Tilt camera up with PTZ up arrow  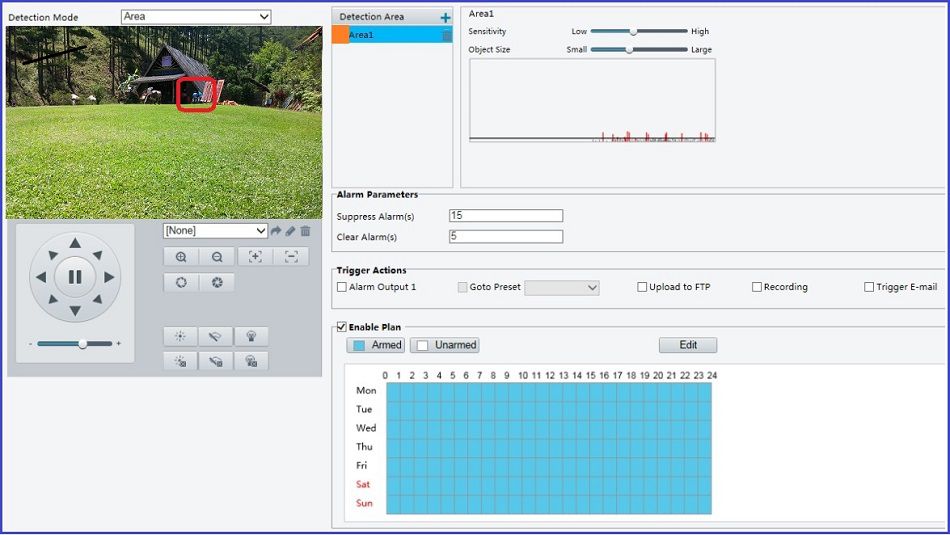(x=75, y=243)
